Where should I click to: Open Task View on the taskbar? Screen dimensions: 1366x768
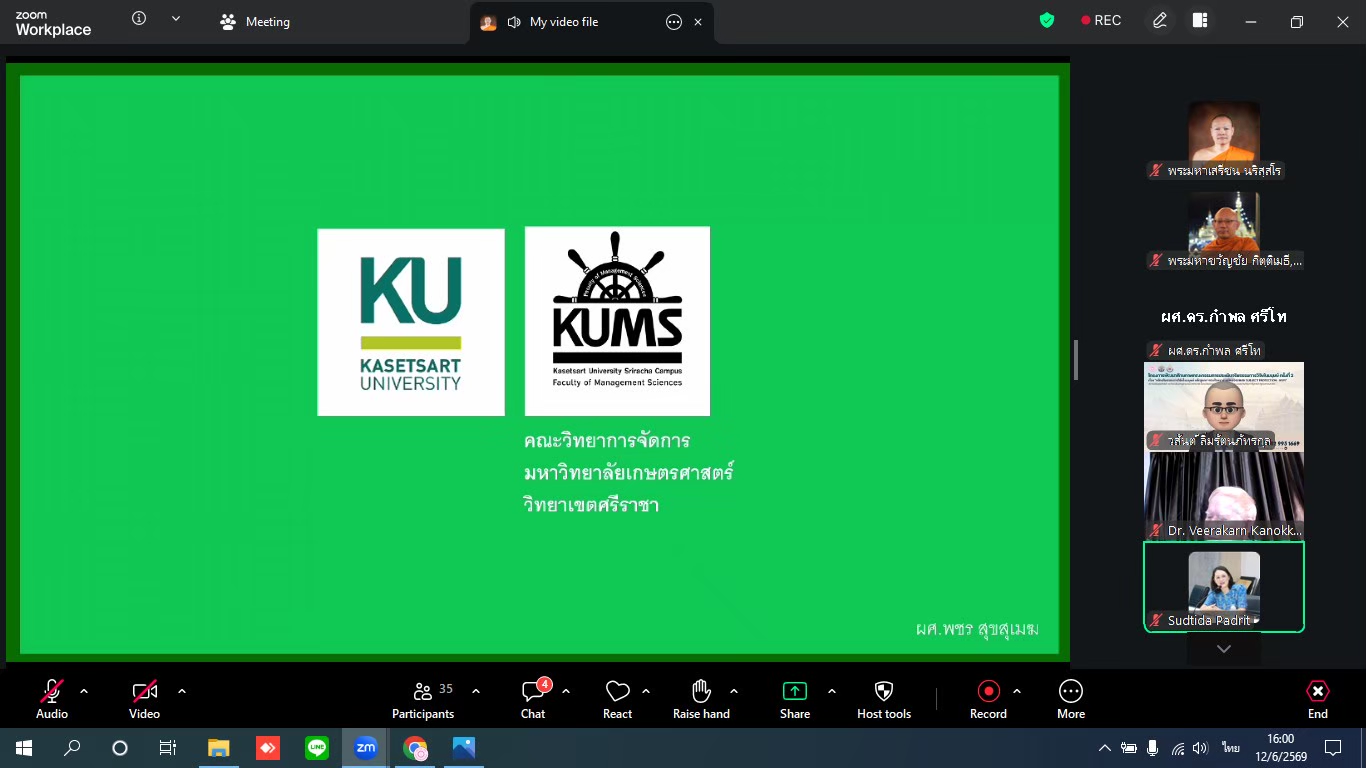(168, 748)
